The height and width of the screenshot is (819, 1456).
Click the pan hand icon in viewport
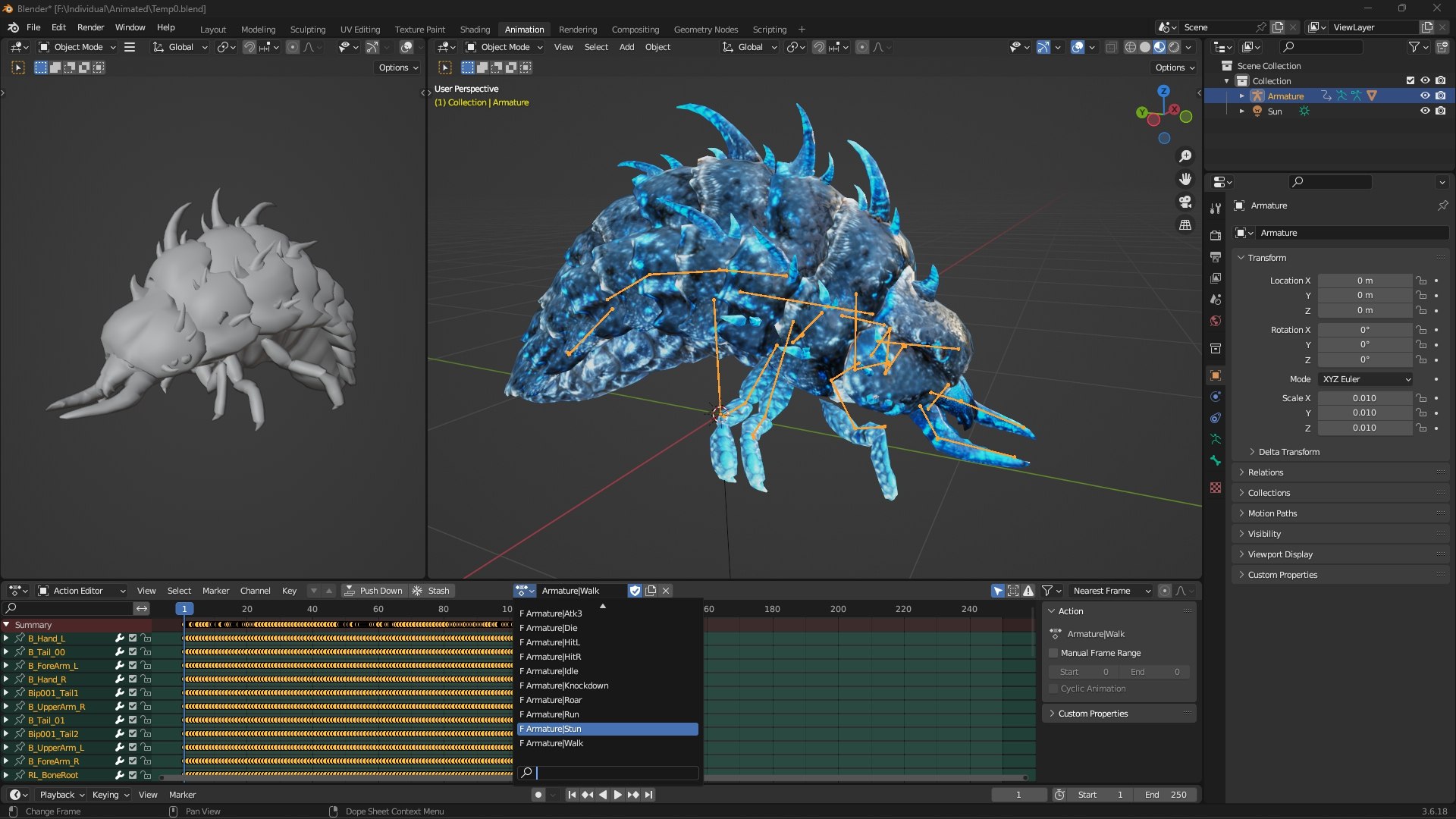point(1185,179)
